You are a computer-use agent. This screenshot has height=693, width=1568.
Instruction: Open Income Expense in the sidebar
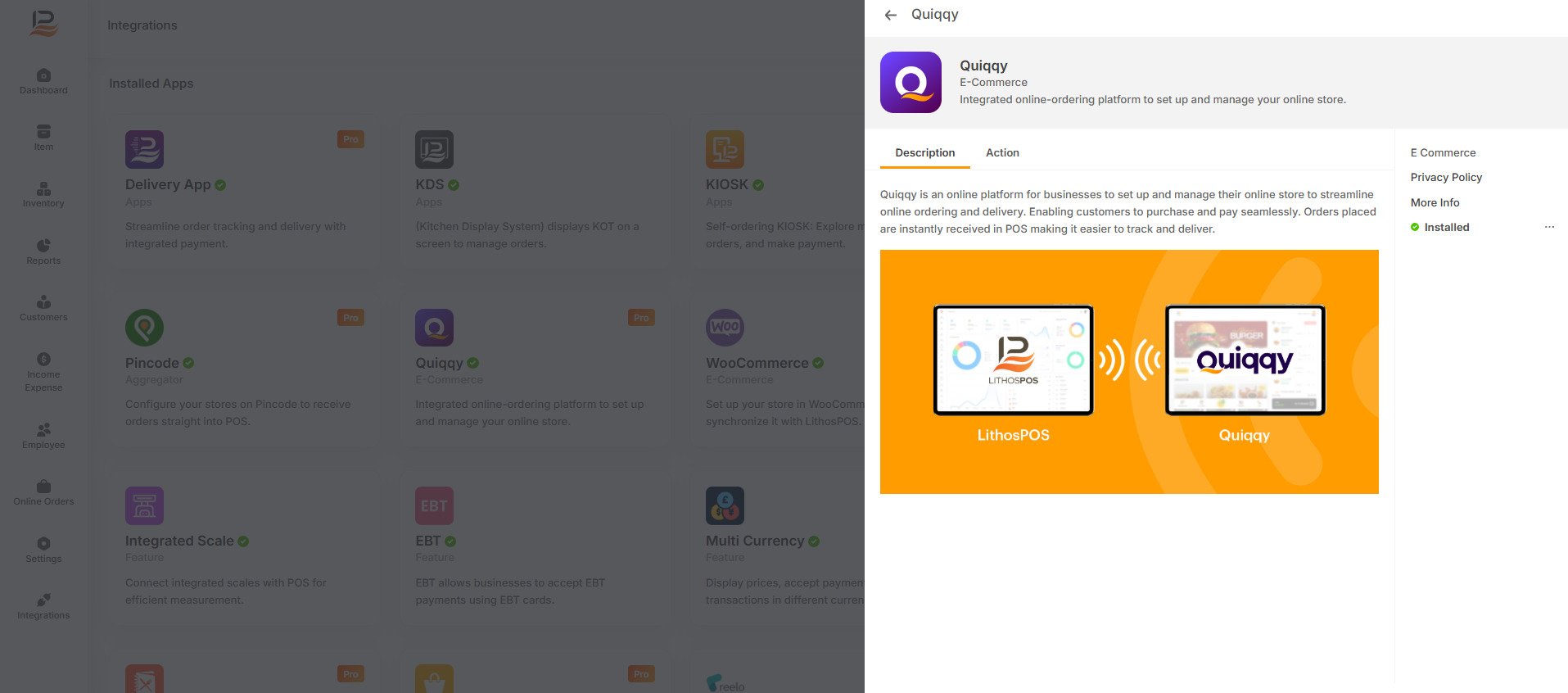pos(43,371)
